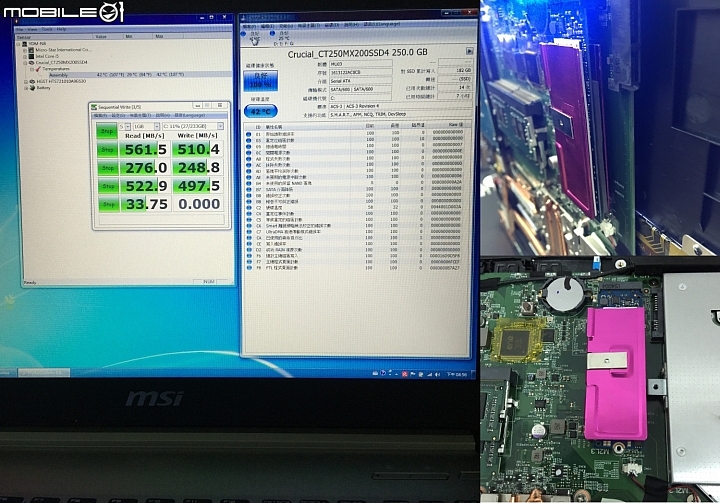Select the Micro-Star International motherboard icon

click(31, 50)
